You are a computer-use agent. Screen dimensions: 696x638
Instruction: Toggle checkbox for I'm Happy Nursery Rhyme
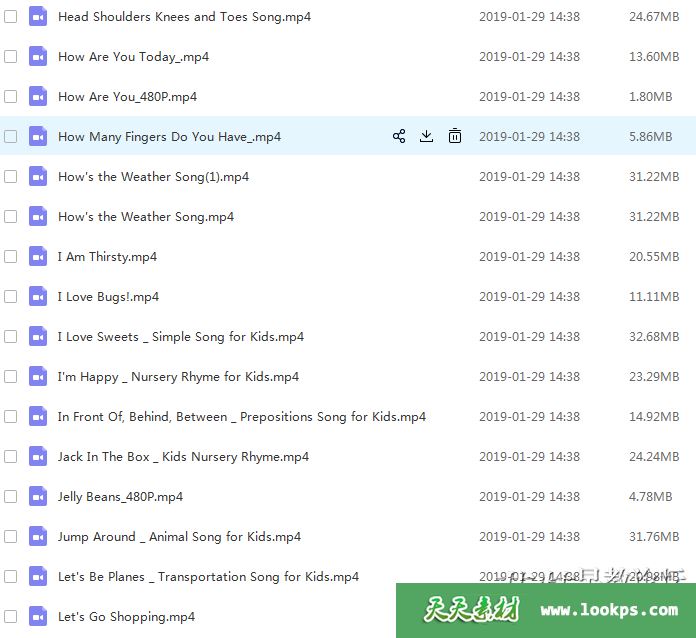[10, 377]
